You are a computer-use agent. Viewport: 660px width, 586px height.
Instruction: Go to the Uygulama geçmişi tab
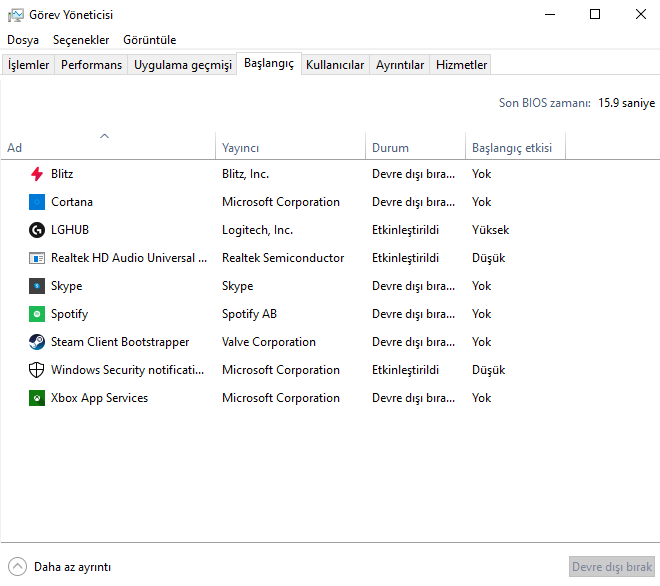[x=183, y=65]
